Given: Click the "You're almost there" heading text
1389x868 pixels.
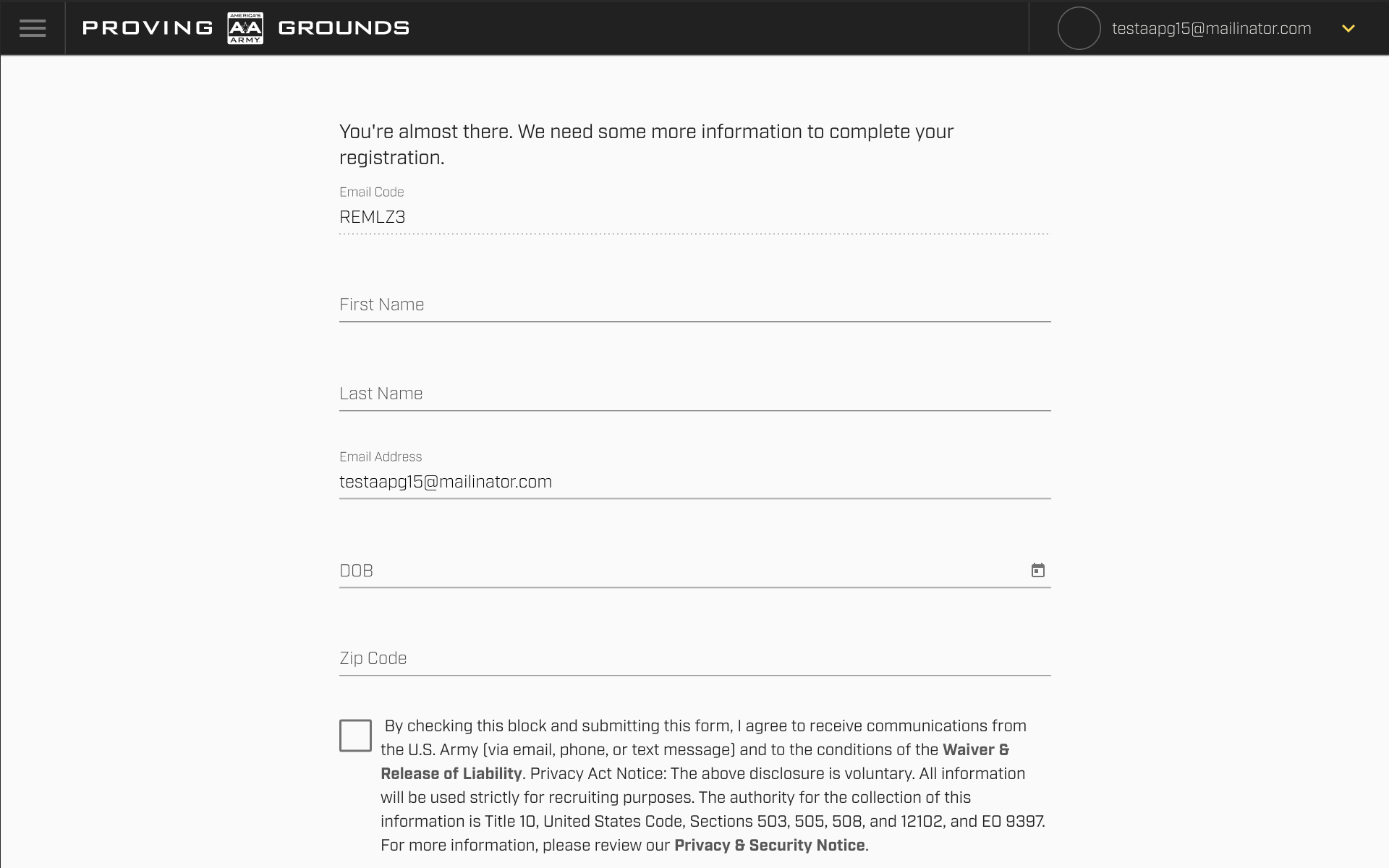Looking at the screenshot, I should pos(647,145).
